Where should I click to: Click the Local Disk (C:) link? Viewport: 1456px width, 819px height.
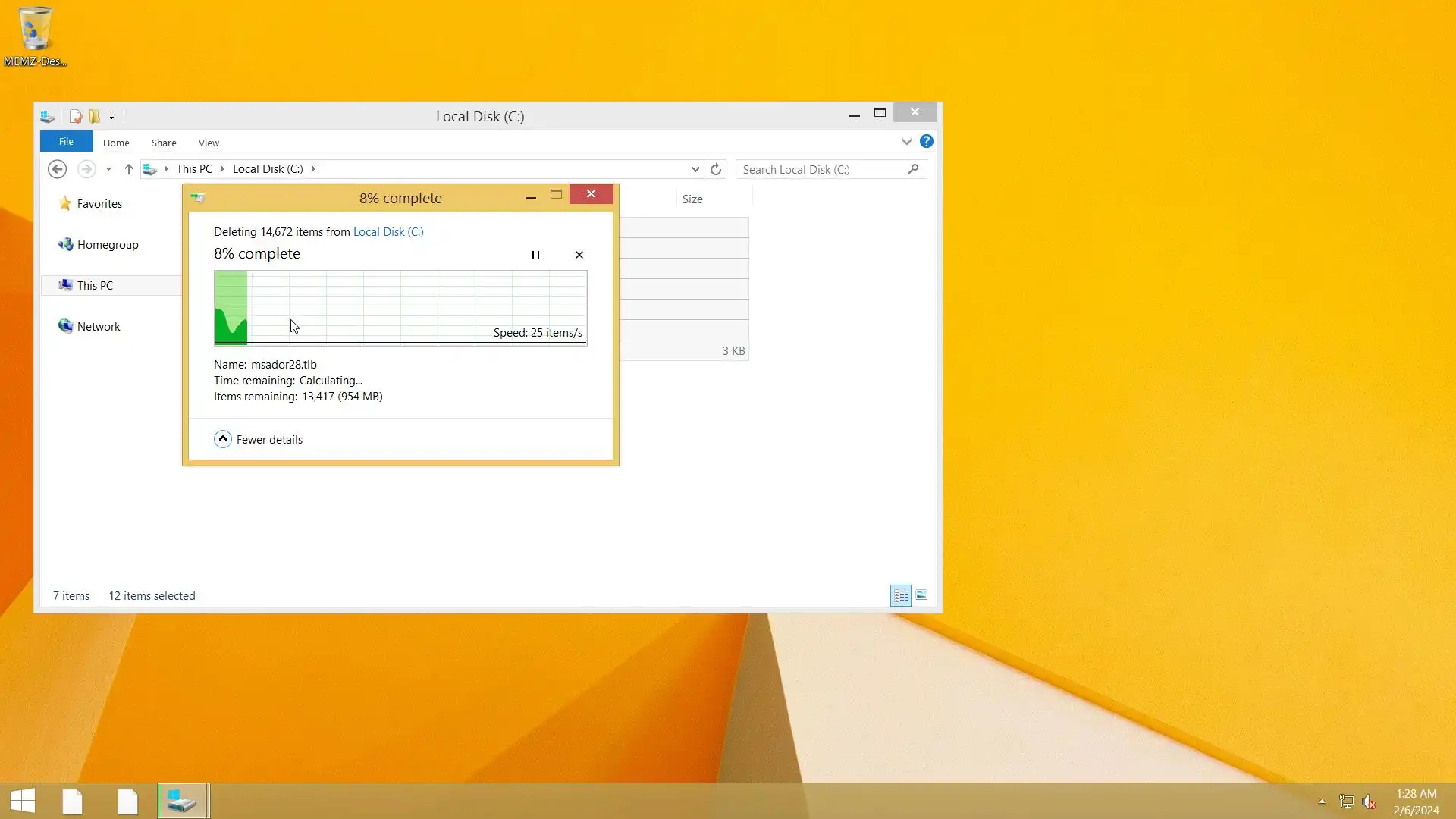388,232
